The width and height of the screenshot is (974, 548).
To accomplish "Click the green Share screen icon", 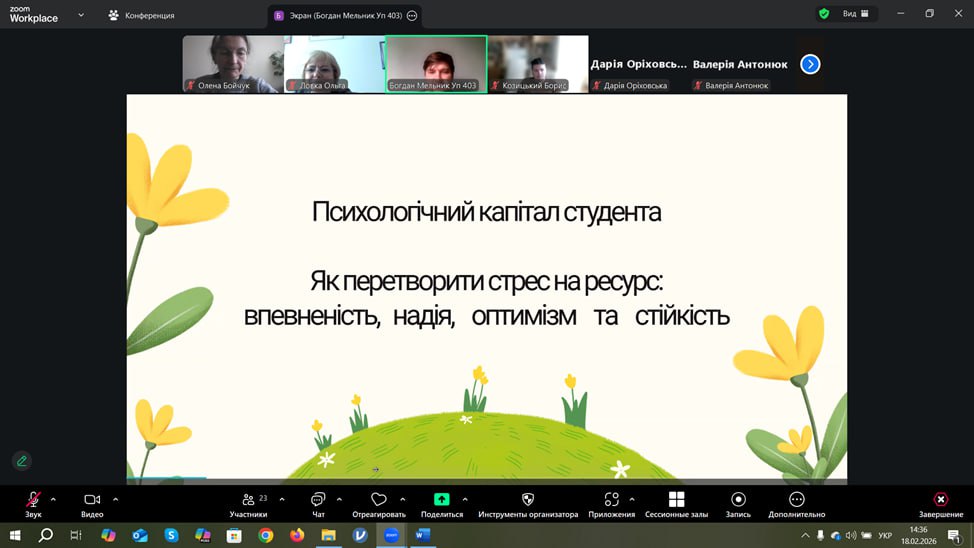I will click(x=441, y=499).
